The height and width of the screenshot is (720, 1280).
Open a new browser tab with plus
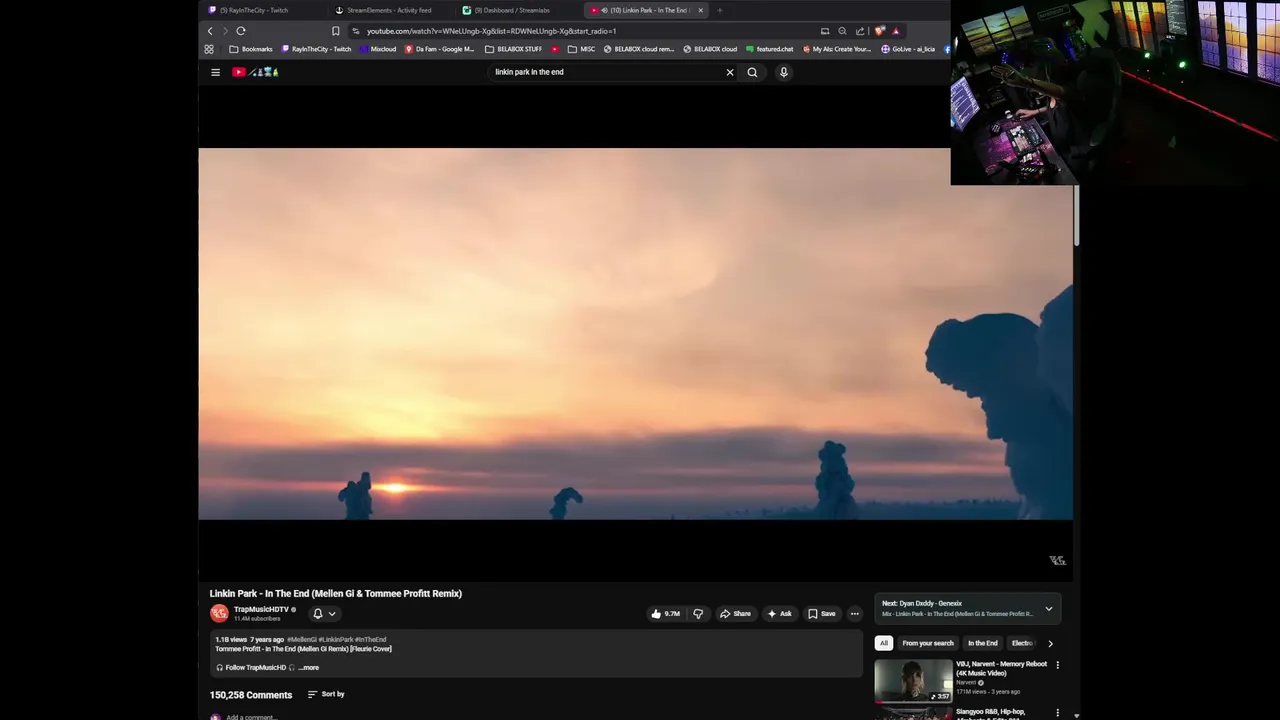click(719, 10)
